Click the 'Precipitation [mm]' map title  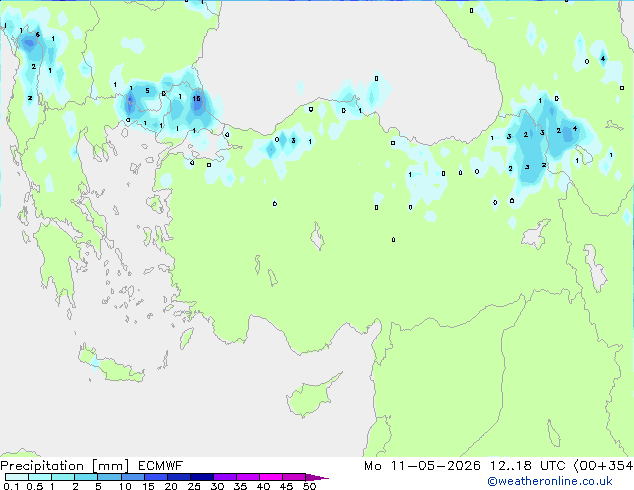[x=65, y=466]
